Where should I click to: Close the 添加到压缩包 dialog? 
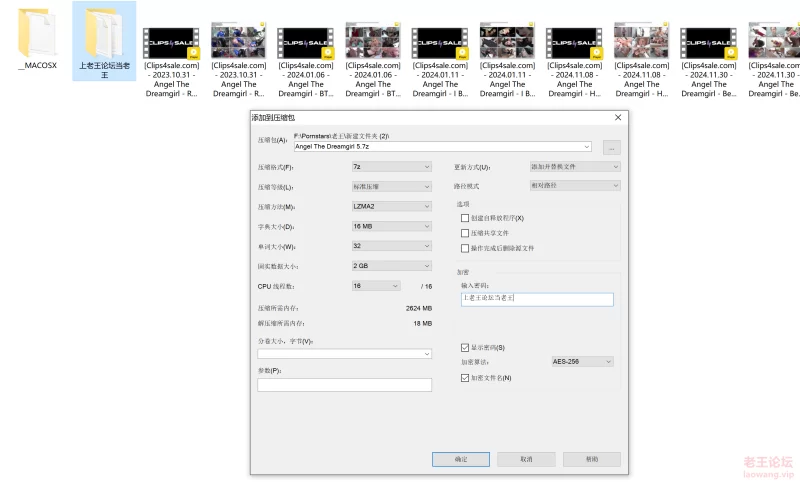[x=618, y=117]
